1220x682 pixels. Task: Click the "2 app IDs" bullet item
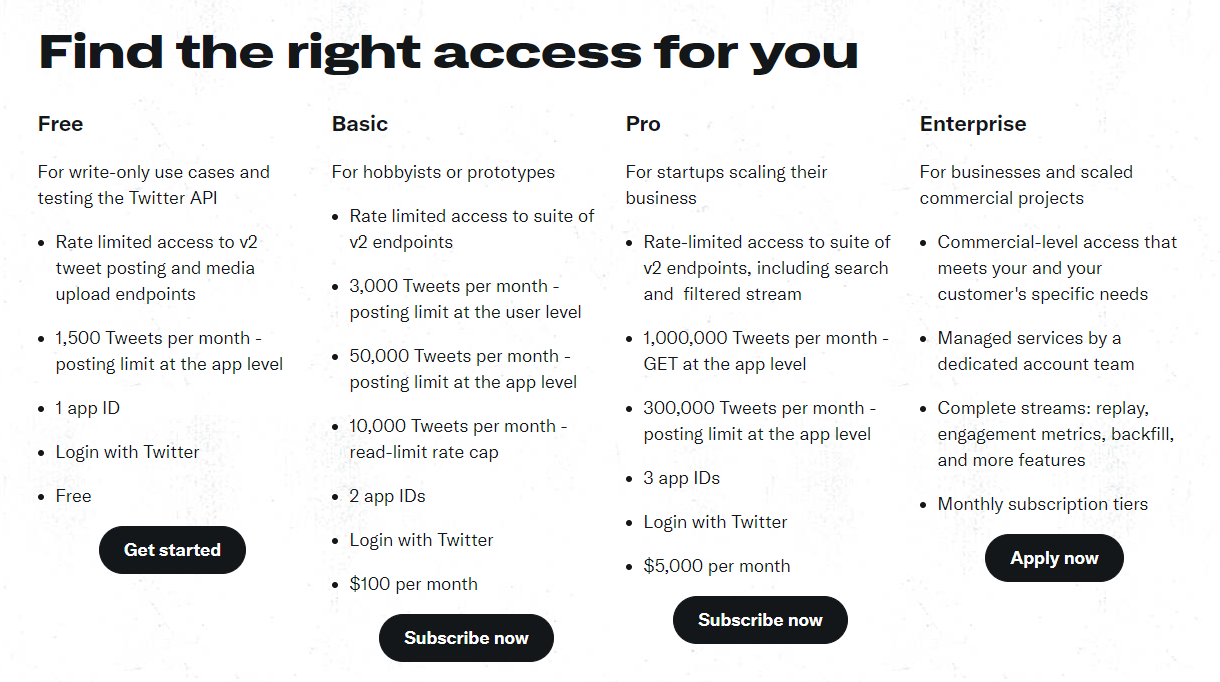click(387, 496)
